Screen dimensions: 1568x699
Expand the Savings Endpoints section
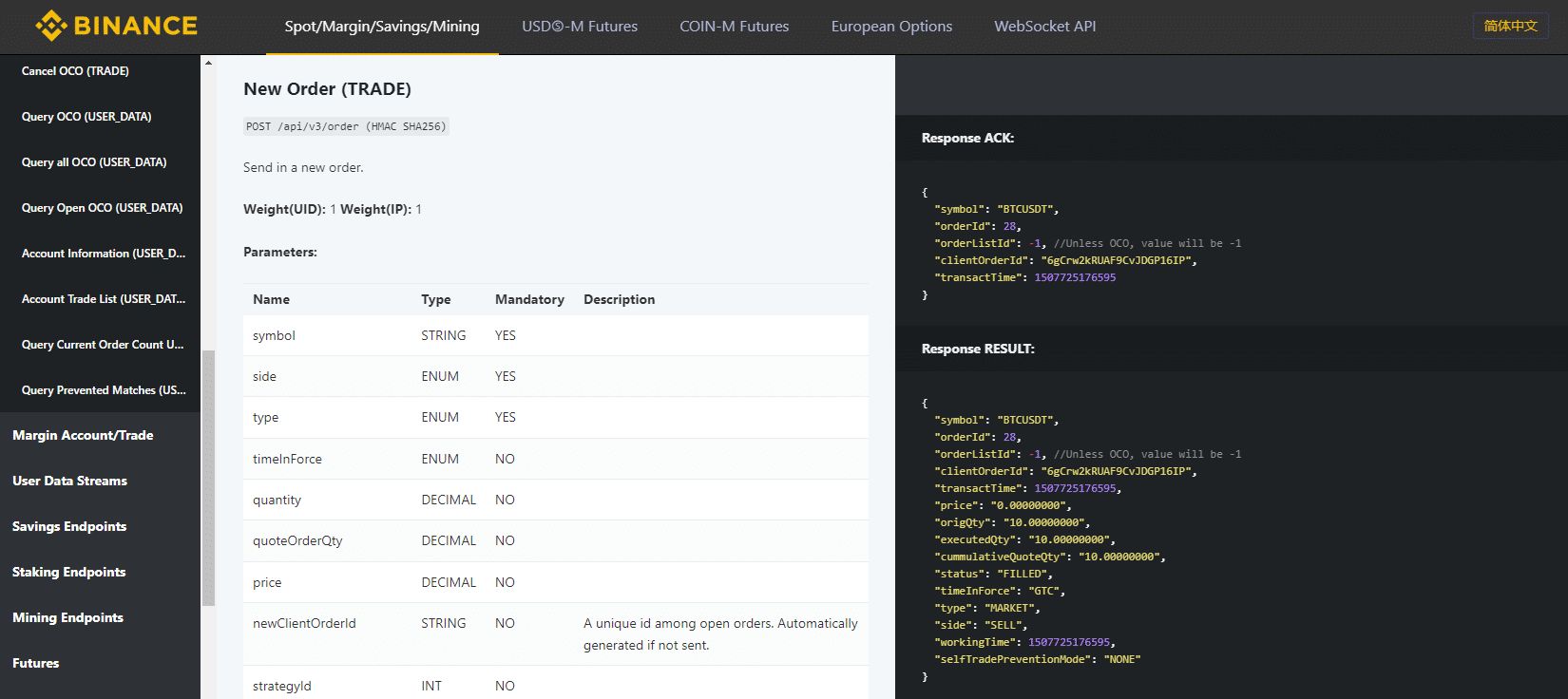click(x=69, y=526)
